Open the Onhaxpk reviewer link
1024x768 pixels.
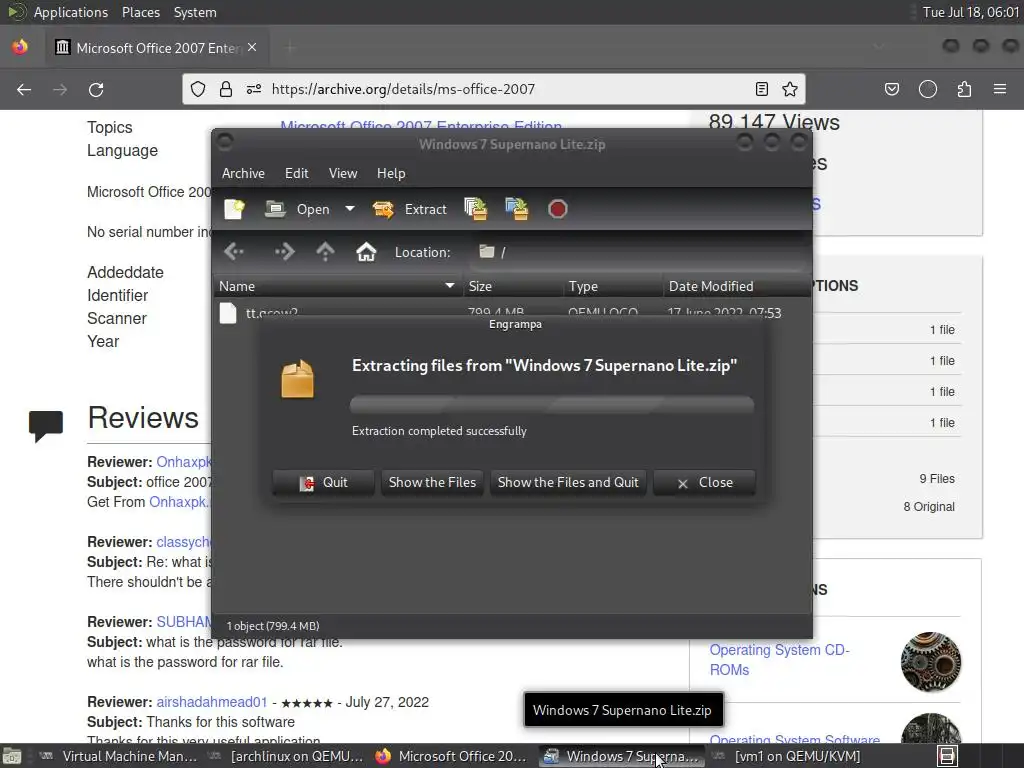point(184,462)
